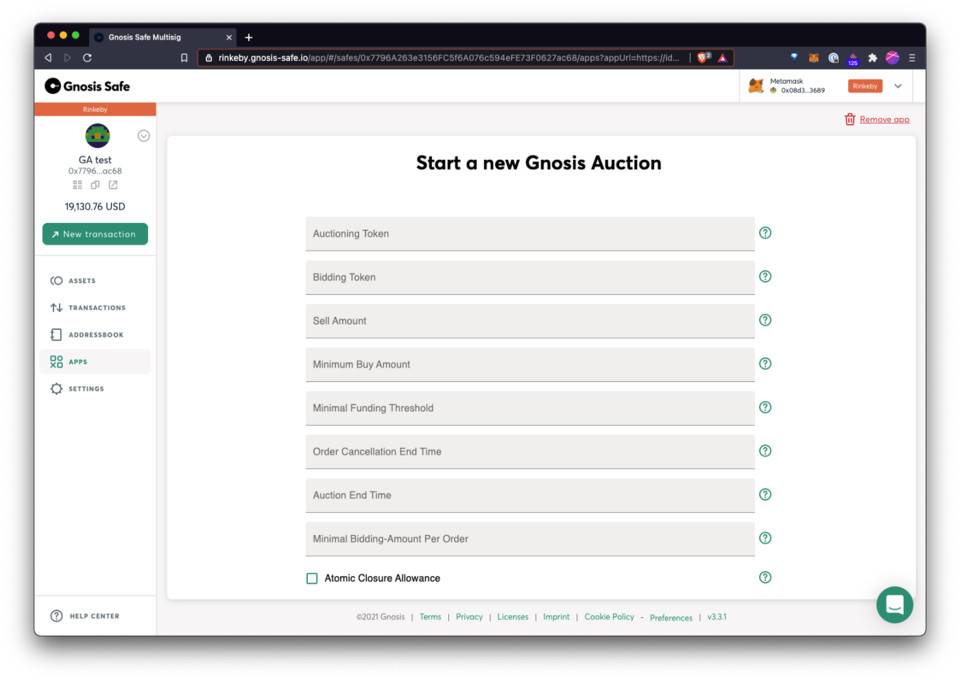Image resolution: width=960 pixels, height=681 pixels.
Task: Click the Terms footer link
Action: pyautogui.click(x=430, y=617)
